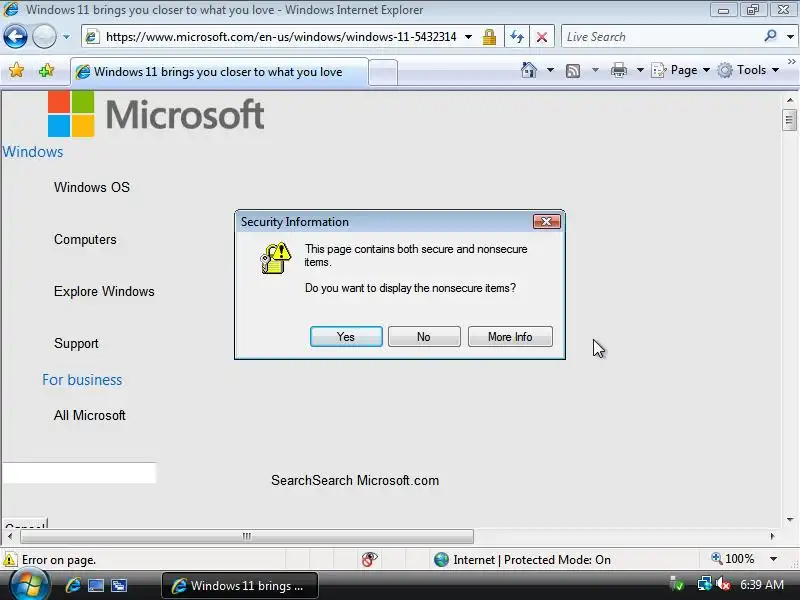Expand the Print options dropdown arrow
This screenshot has height=600, width=800.
tap(640, 70)
